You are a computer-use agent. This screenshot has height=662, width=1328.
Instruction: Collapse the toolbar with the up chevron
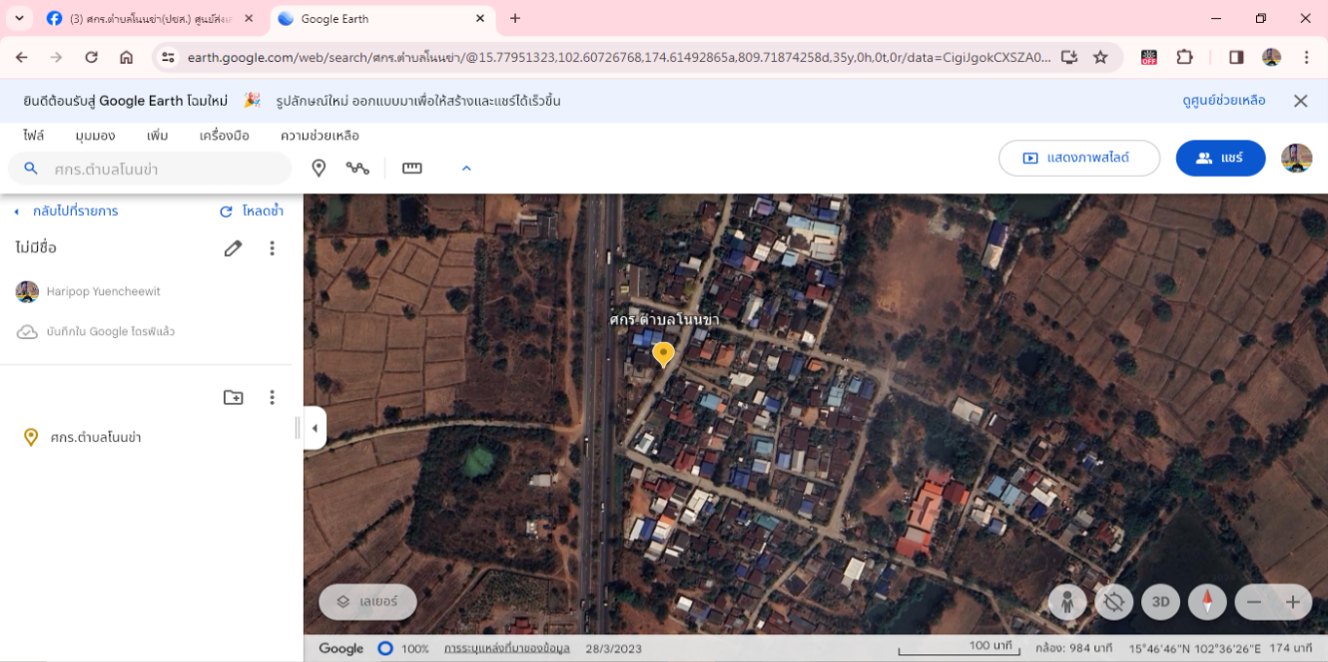(466, 168)
